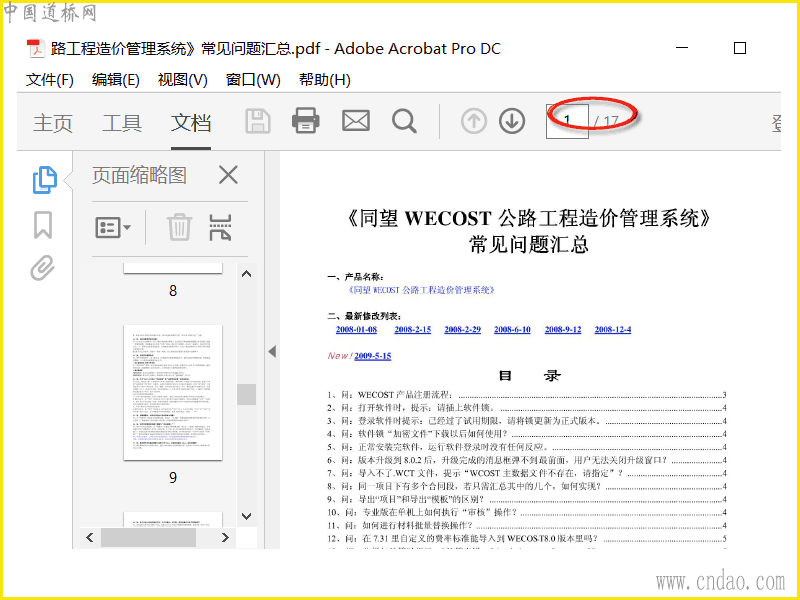Send file by email via envelope icon

pyautogui.click(x=356, y=121)
